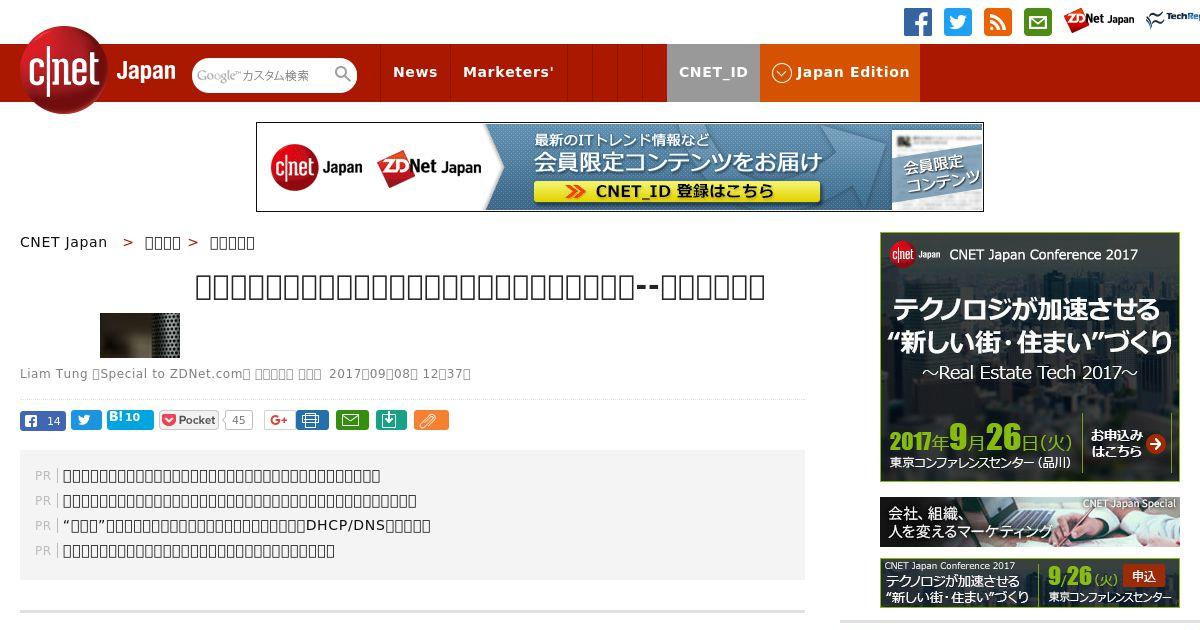Screen dimensions: 1200x630
Task: Open the CNET_ID tab
Action: [713, 72]
